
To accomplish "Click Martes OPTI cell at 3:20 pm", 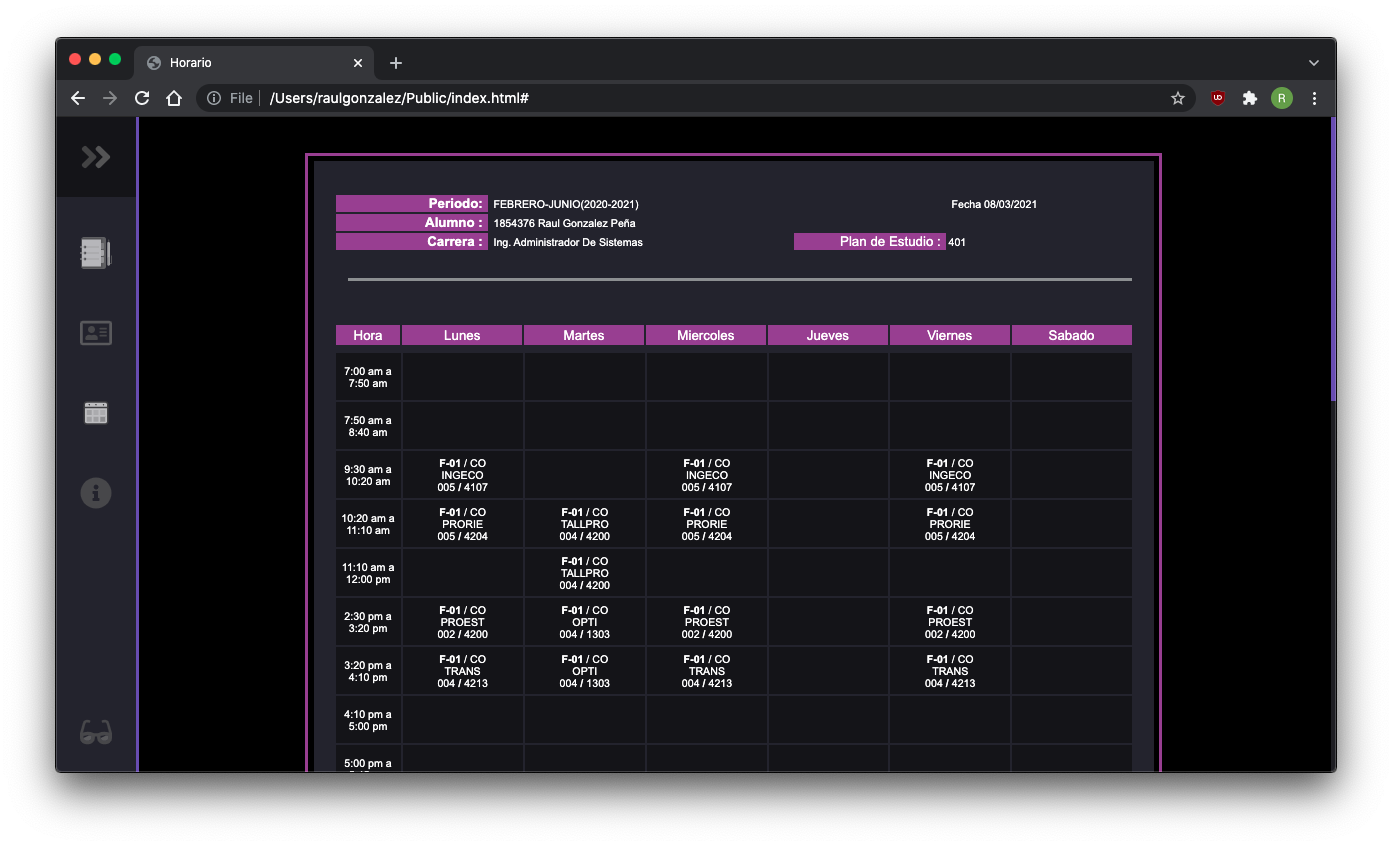I will point(584,671).
